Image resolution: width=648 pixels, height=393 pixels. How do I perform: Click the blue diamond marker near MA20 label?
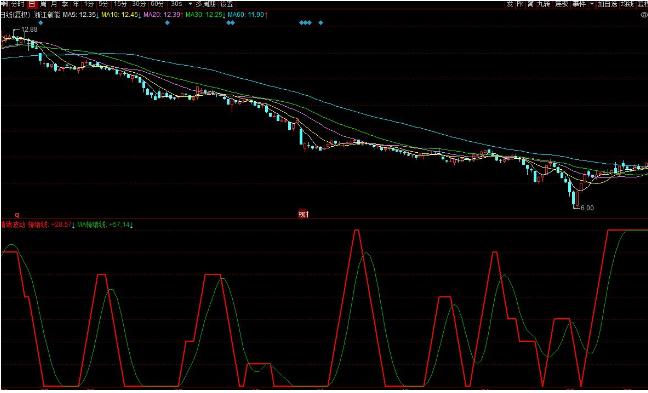167,23
